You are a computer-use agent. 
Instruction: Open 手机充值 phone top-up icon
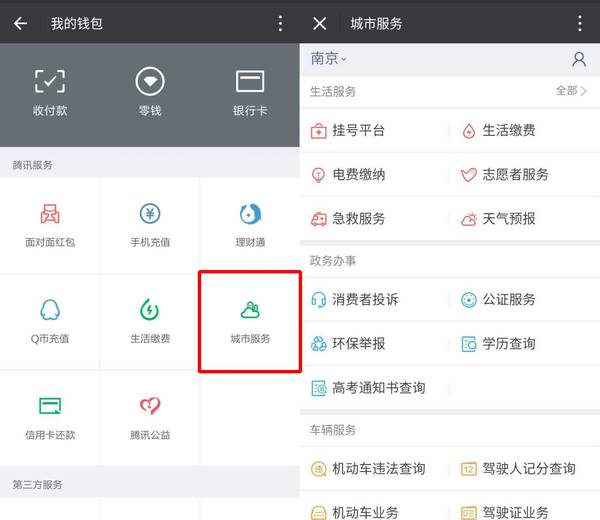[x=150, y=214]
